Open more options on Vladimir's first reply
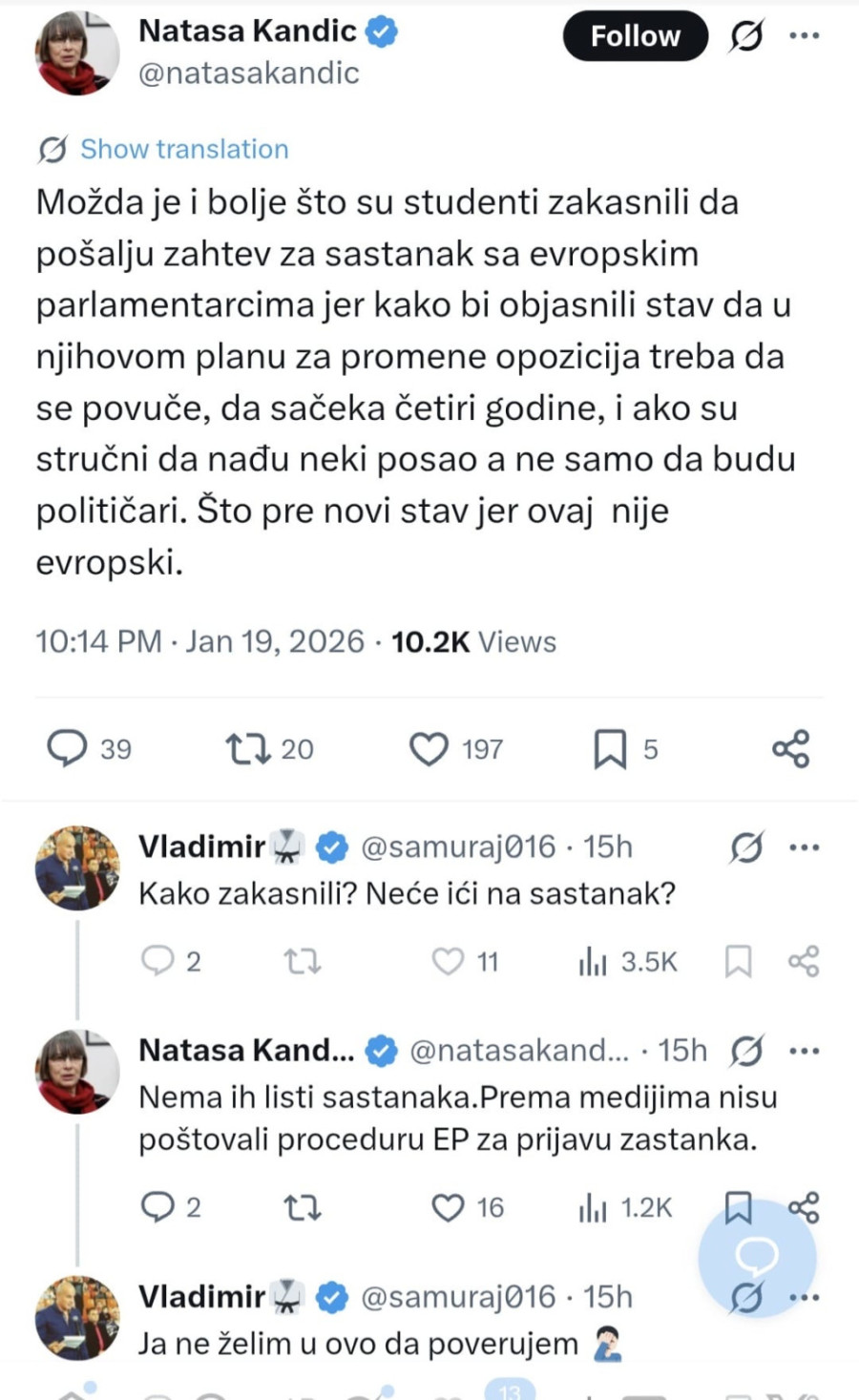 click(807, 846)
